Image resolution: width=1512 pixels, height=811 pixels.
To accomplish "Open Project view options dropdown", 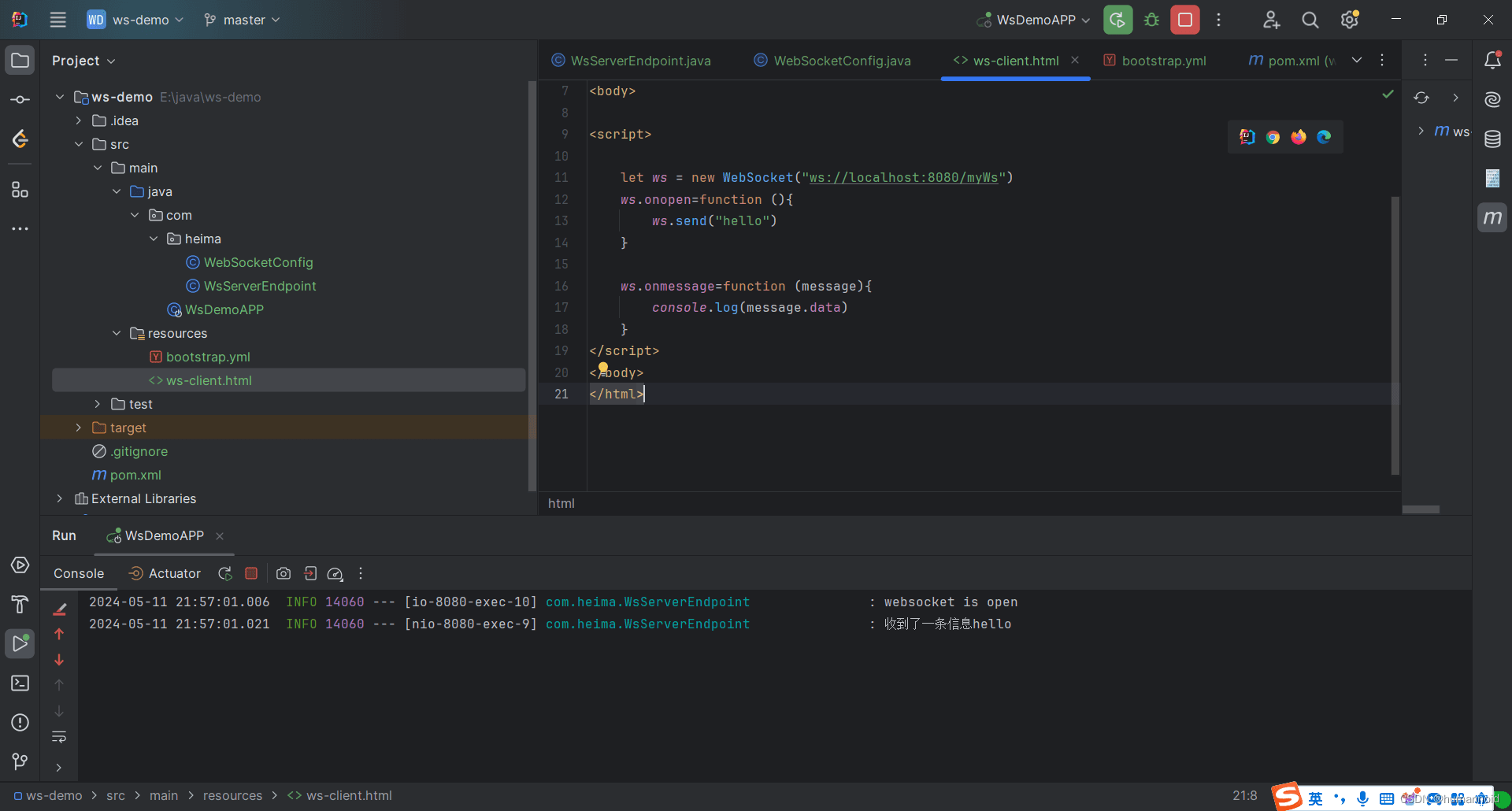I will tap(83, 61).
